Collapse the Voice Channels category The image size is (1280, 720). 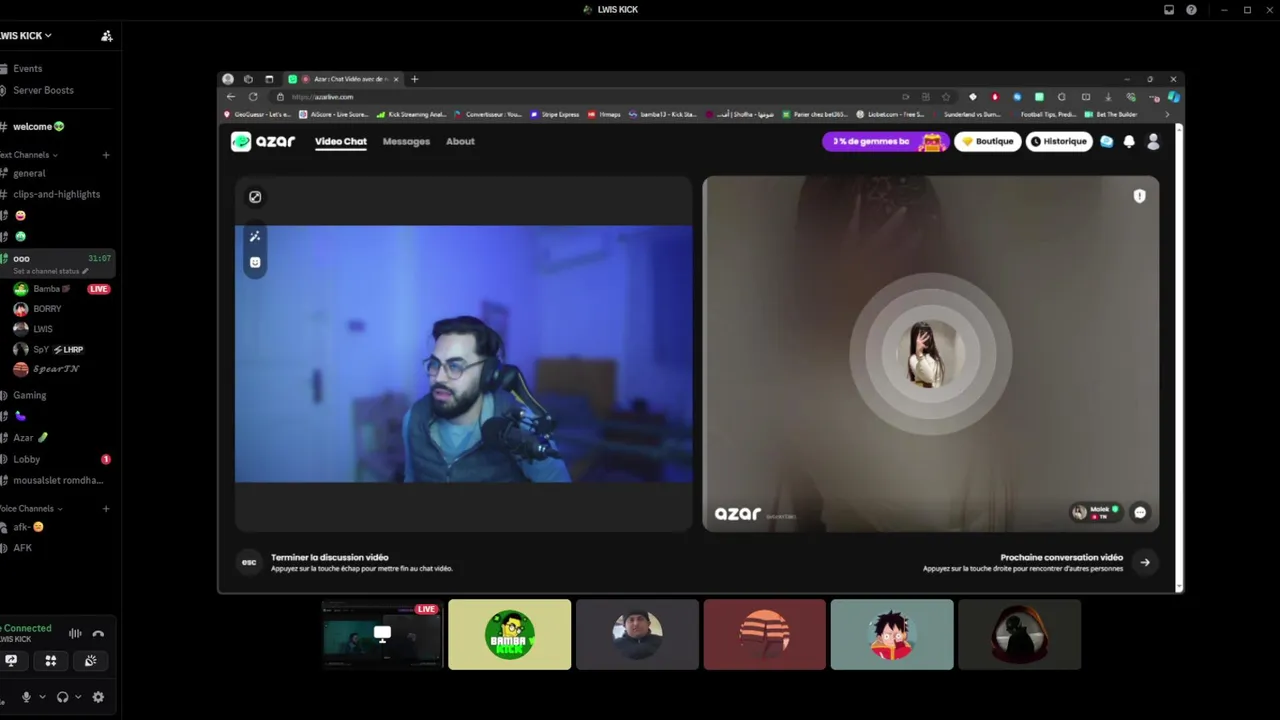point(31,509)
